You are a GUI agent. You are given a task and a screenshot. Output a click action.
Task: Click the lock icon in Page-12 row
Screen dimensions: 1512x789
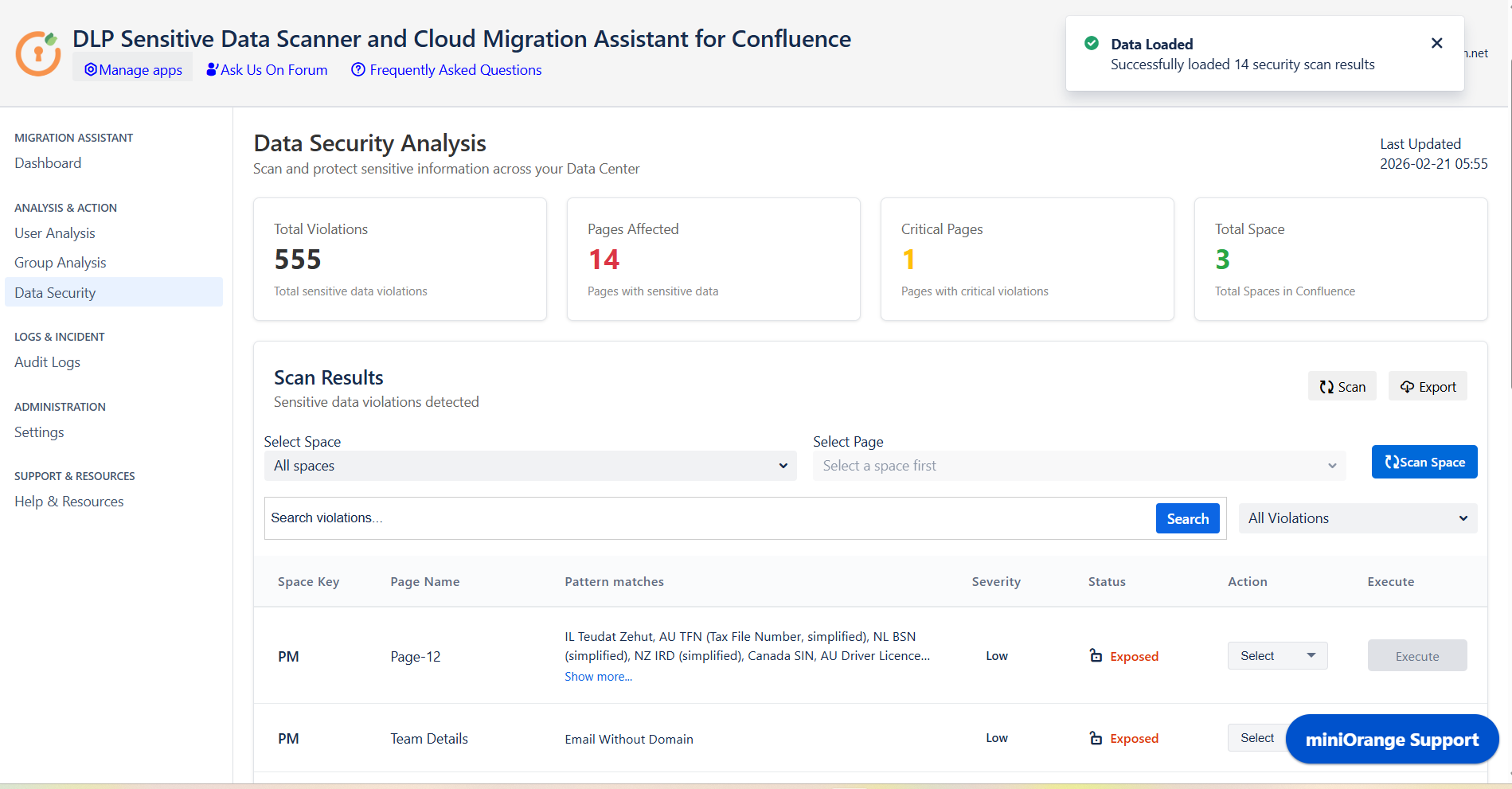pos(1096,655)
